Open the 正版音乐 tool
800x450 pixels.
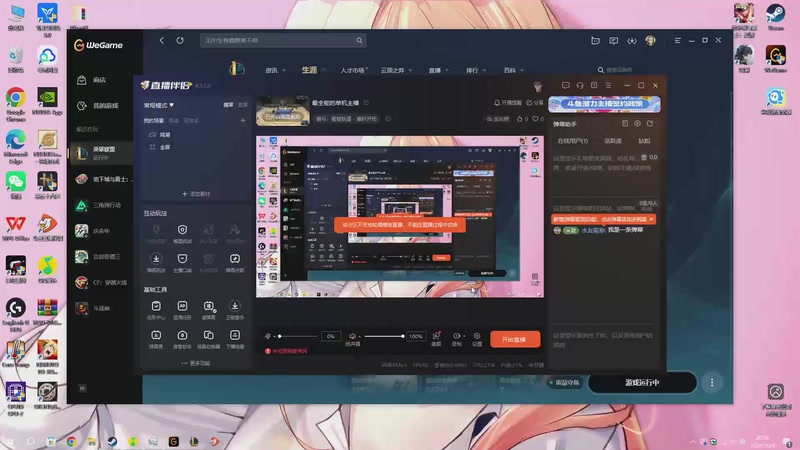(235, 310)
